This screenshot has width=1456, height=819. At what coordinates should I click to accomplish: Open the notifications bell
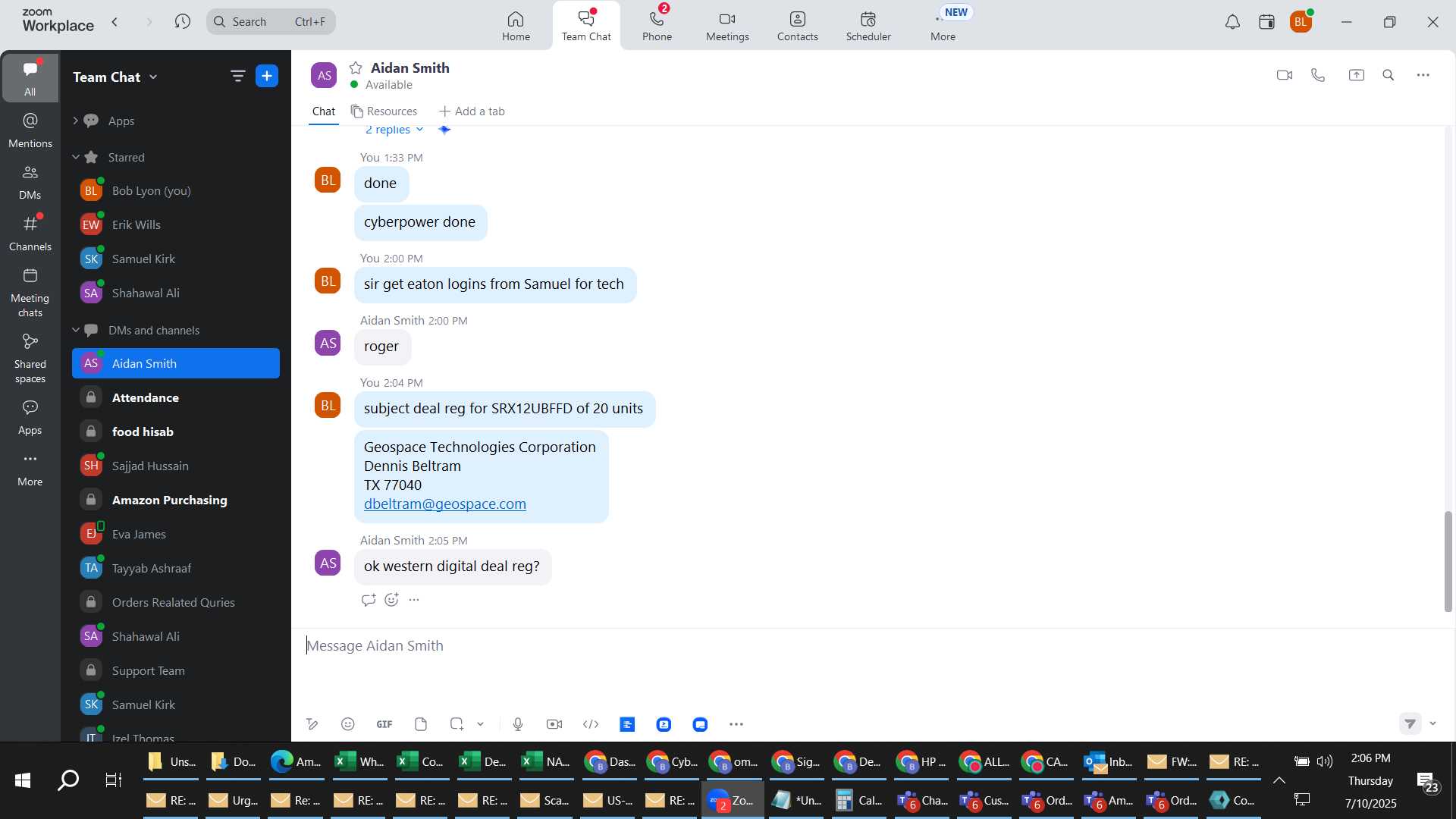[x=1232, y=22]
